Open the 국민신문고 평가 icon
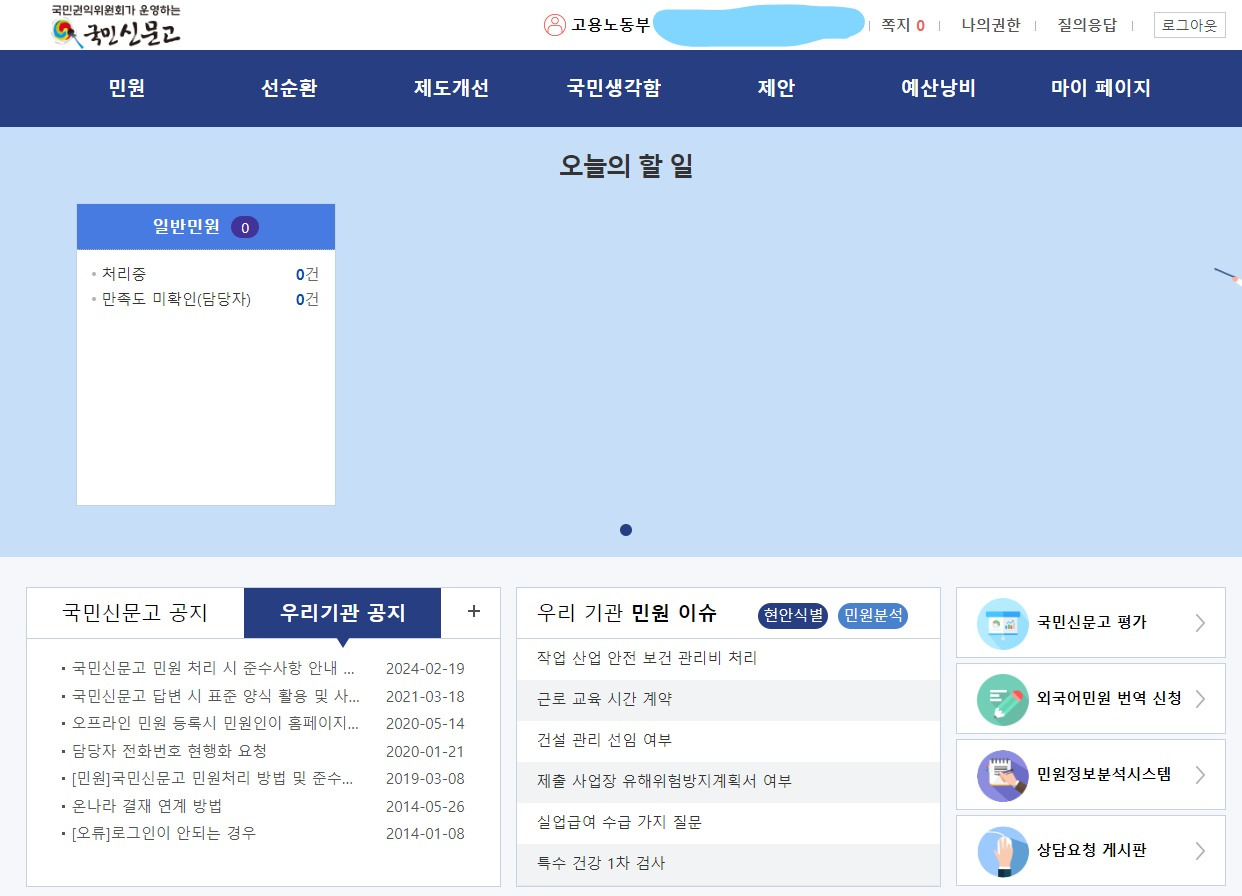 (1001, 623)
